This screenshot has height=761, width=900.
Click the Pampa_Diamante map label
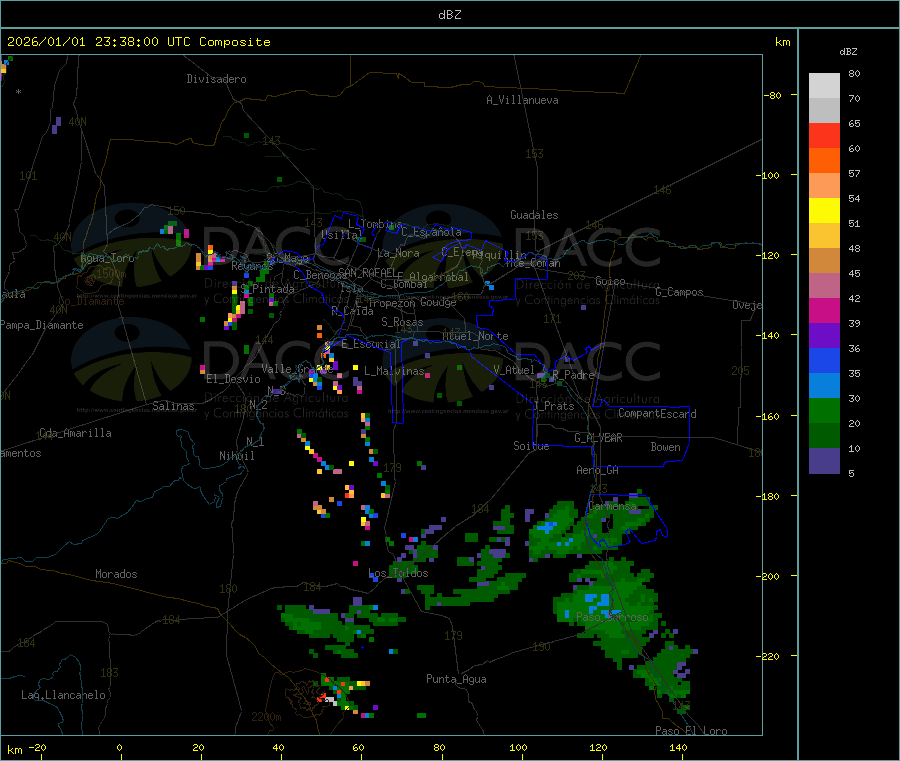coord(41,325)
